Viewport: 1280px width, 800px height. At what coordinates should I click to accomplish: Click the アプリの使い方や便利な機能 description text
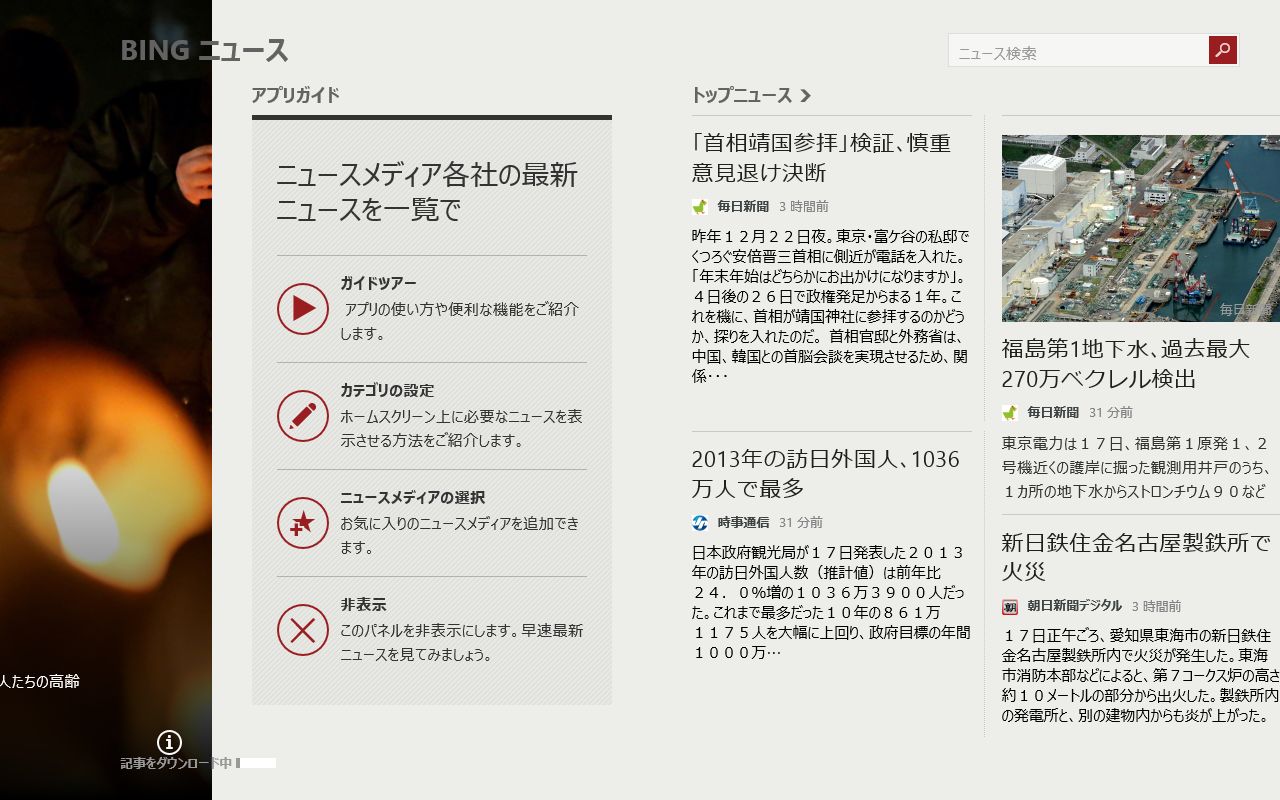(x=459, y=321)
